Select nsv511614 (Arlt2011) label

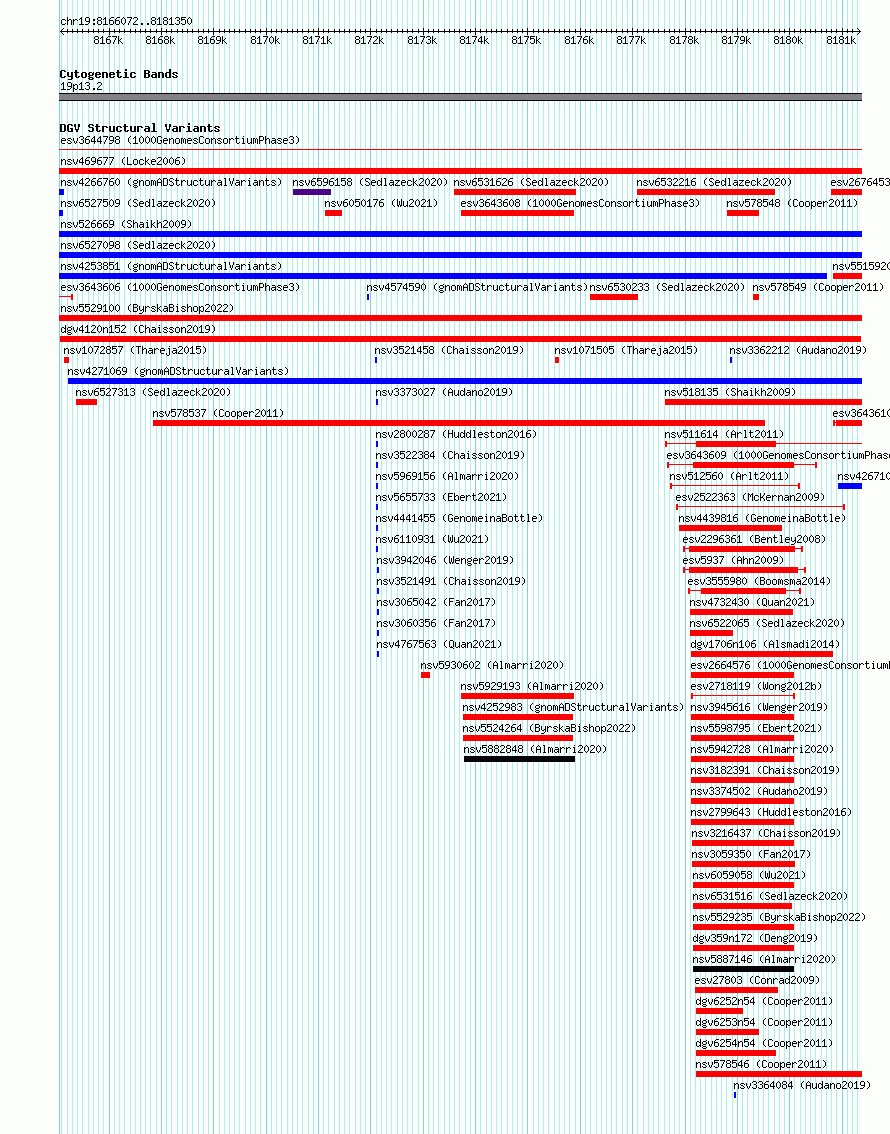pyautogui.click(x=724, y=434)
